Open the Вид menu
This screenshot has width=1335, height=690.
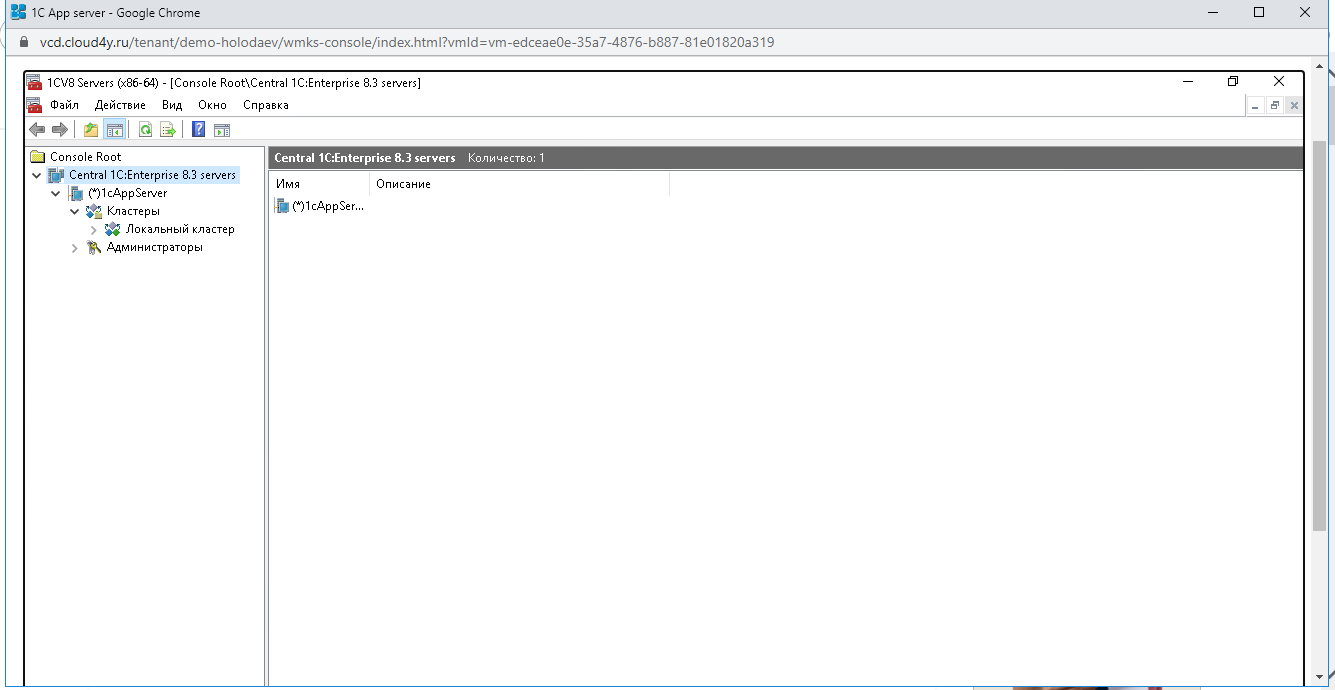[x=172, y=104]
